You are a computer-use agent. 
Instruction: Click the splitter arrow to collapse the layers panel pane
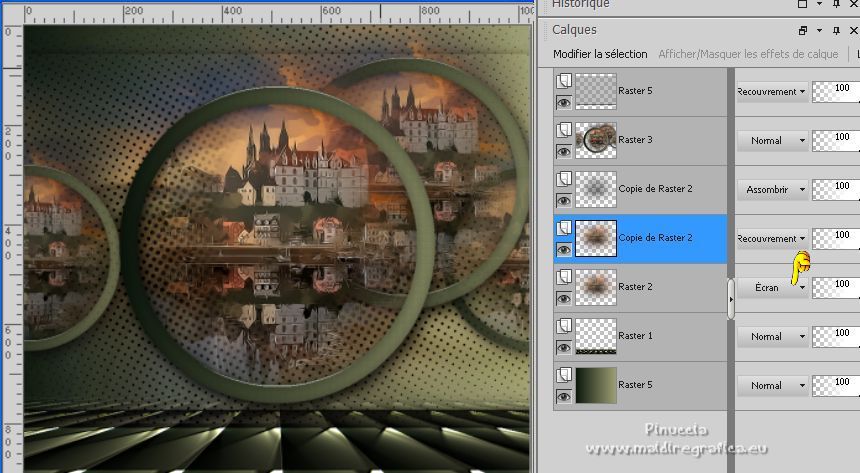(731, 300)
